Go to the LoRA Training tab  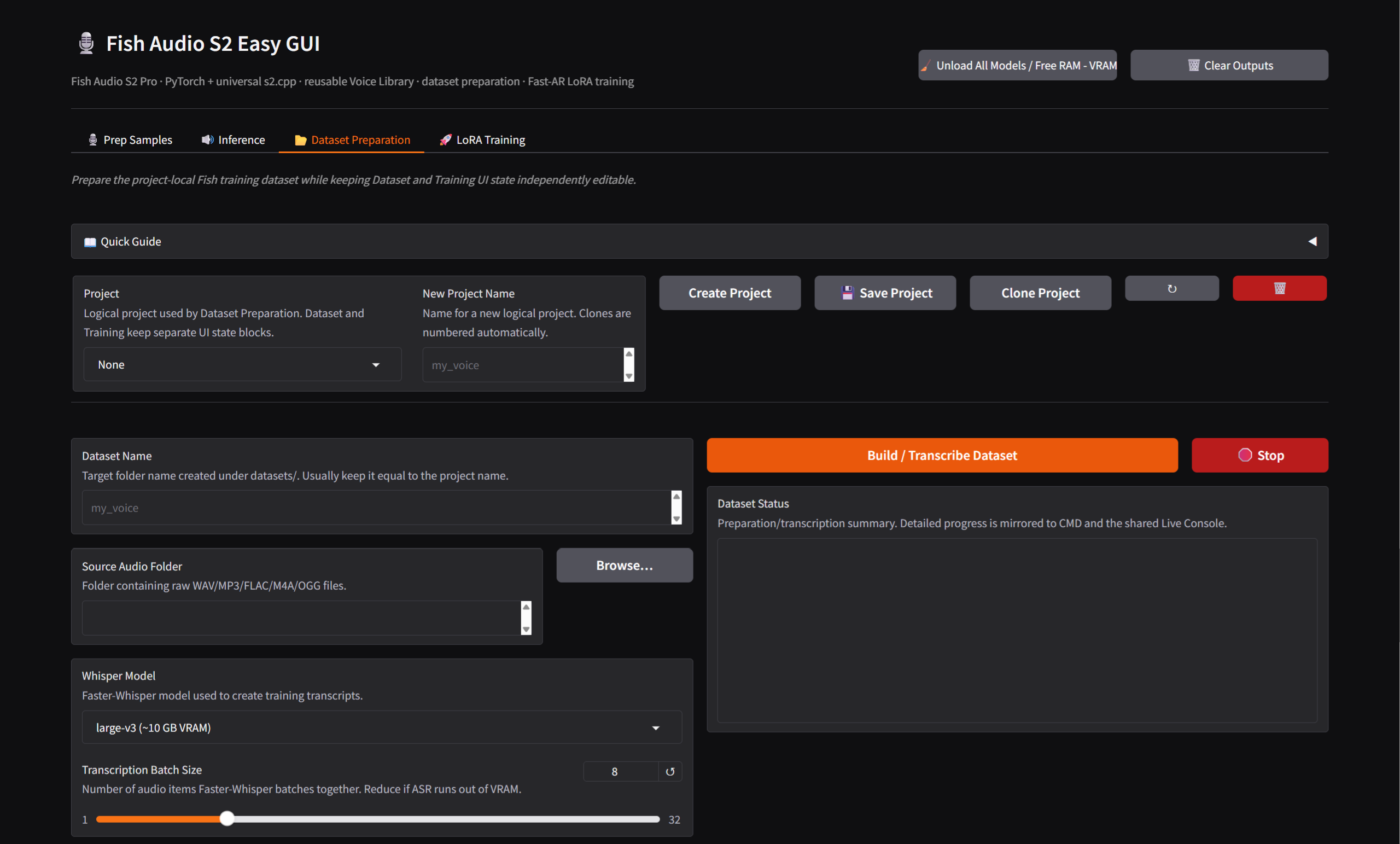tap(482, 140)
